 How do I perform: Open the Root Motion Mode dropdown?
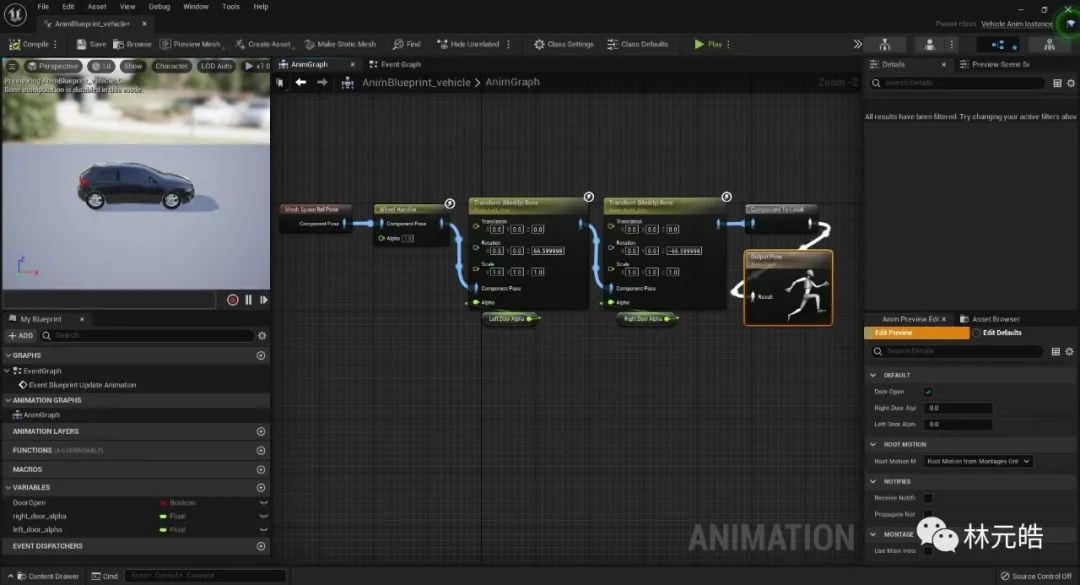coord(978,462)
